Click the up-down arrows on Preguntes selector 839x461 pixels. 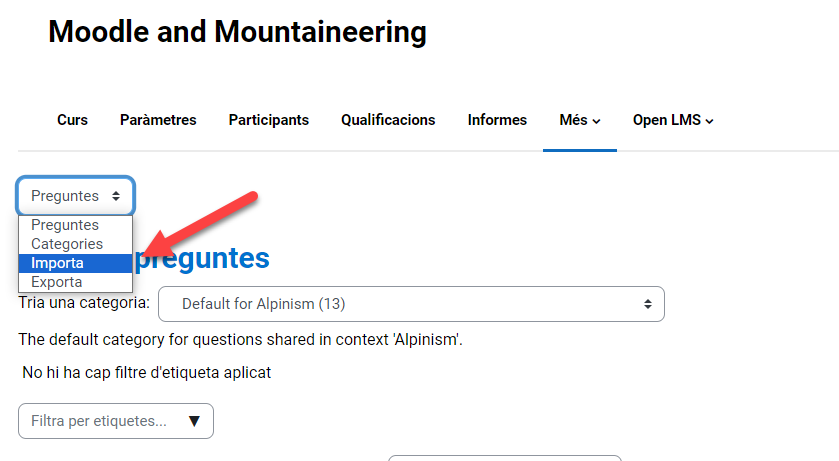pyautogui.click(x=116, y=196)
